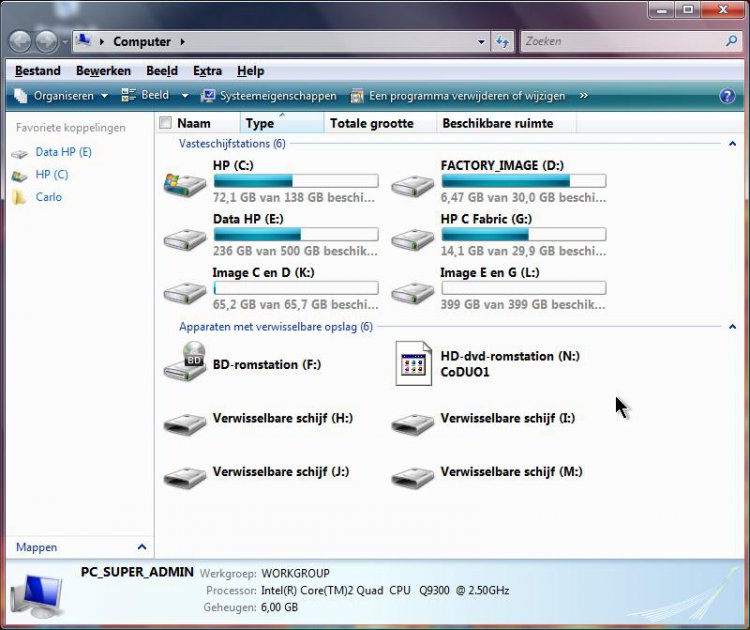Image resolution: width=750 pixels, height=630 pixels.
Task: Select the HD-dvd-romstation (N:) CoDUO1 icon
Action: (x=413, y=364)
